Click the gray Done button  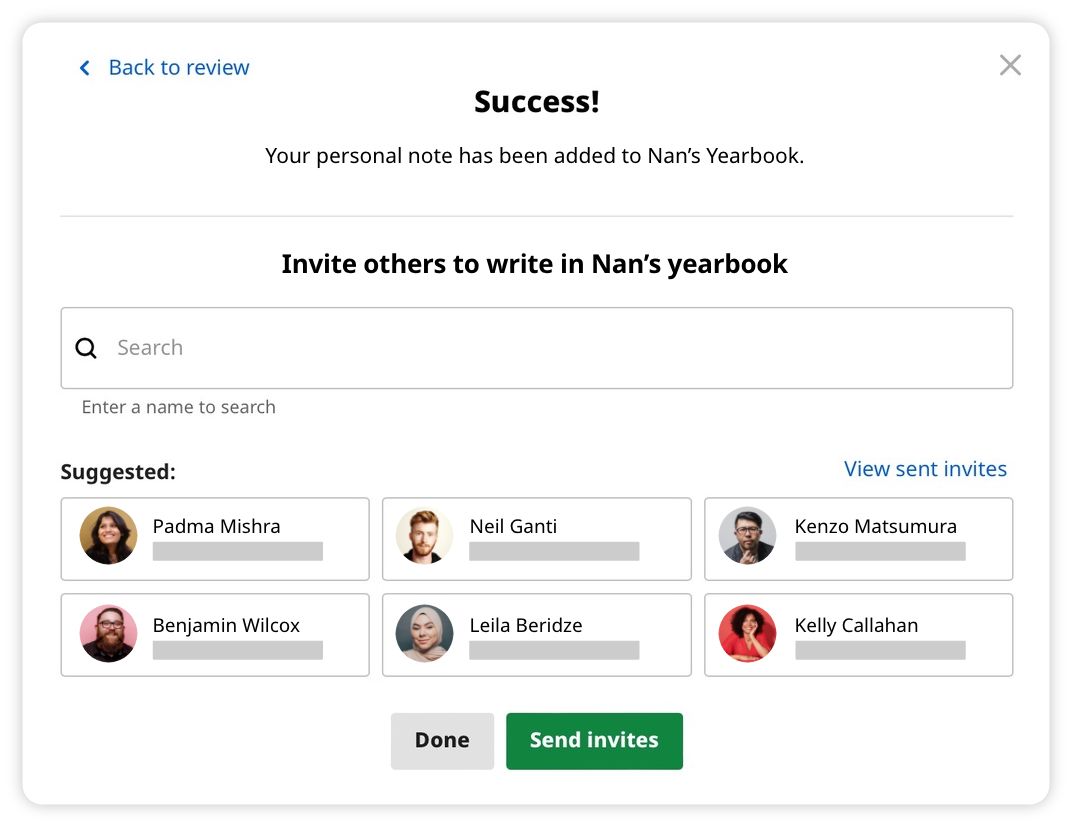point(442,741)
